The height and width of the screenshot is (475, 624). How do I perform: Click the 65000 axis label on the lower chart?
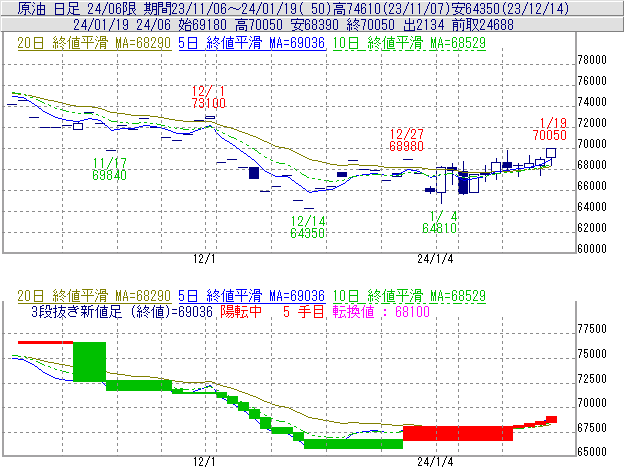coord(592,452)
